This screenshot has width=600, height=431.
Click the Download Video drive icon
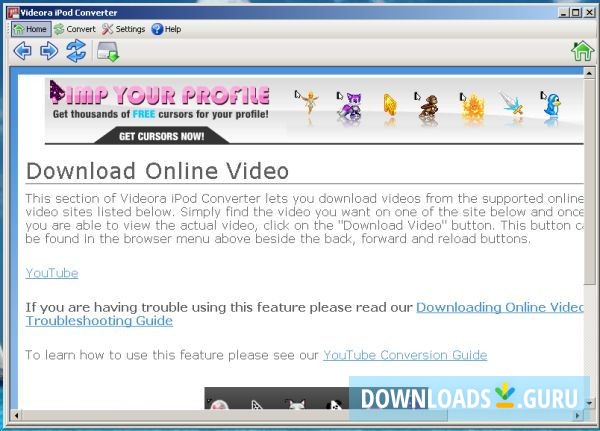pos(108,52)
